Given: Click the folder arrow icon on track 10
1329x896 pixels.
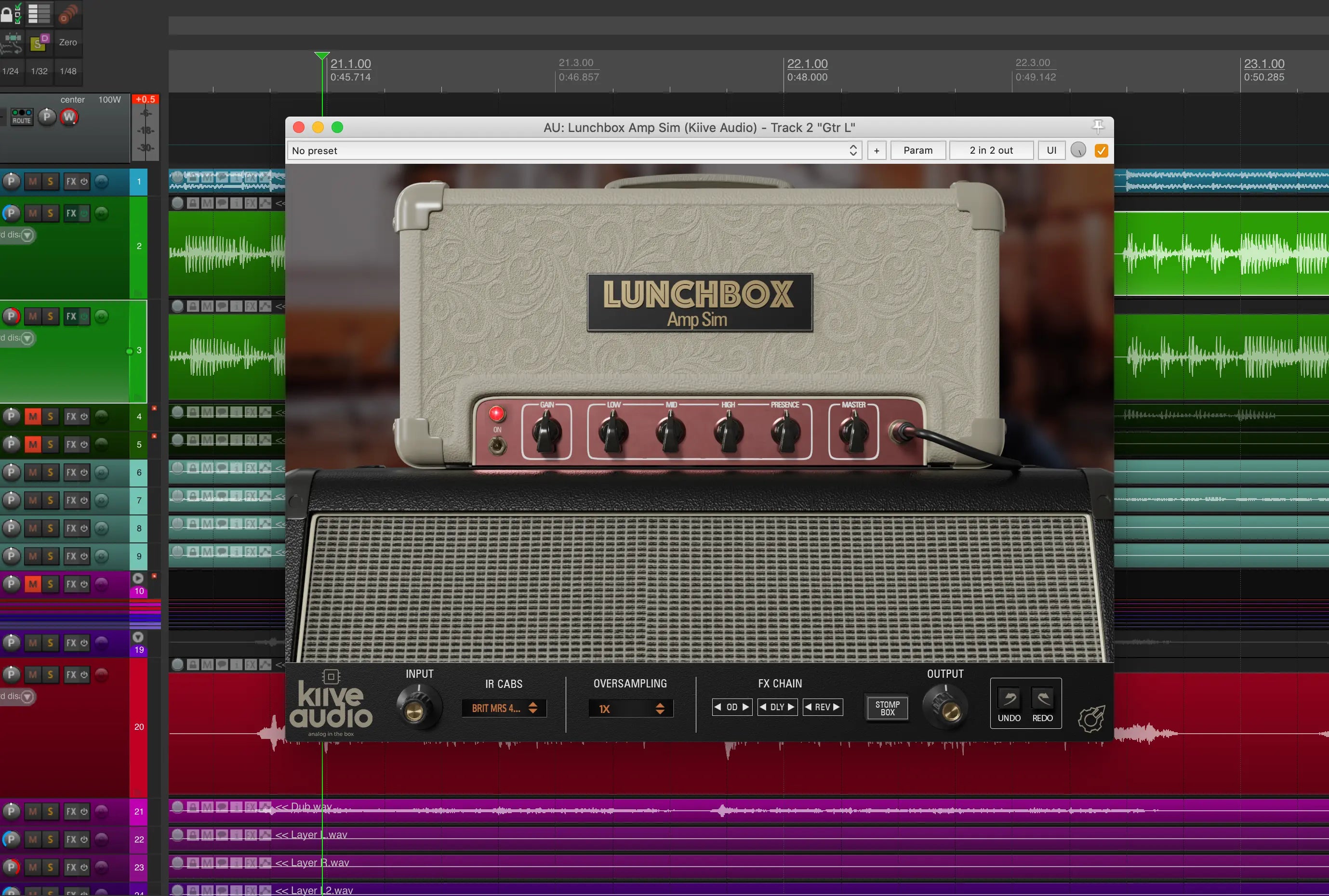Looking at the screenshot, I should (x=138, y=578).
